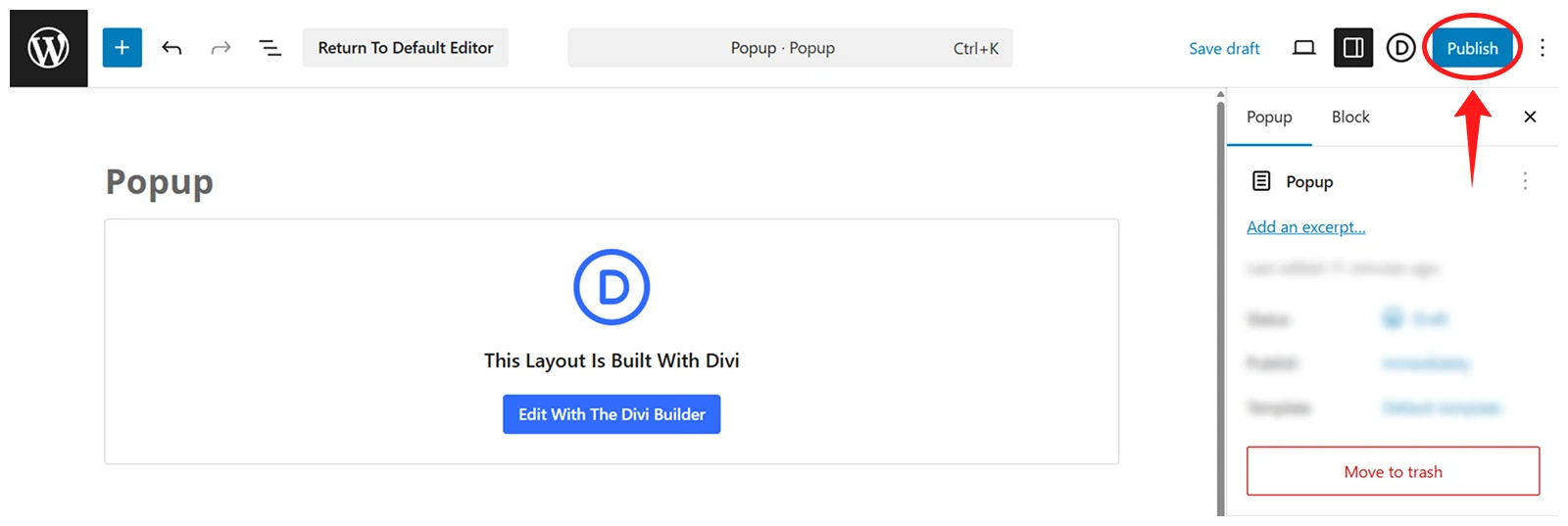Click the redo arrow icon

pos(220,48)
